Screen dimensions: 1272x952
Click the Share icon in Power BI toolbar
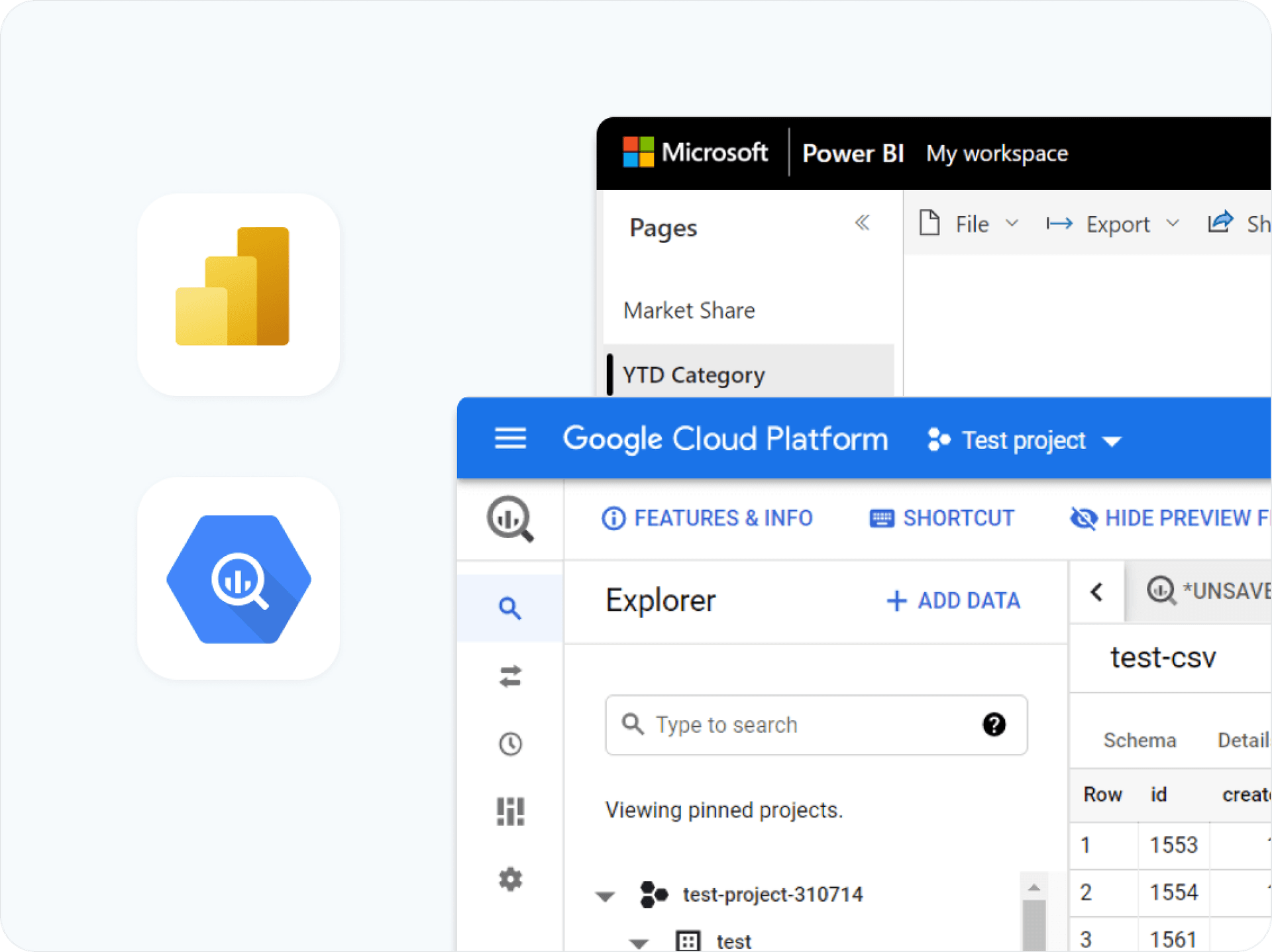1220,222
